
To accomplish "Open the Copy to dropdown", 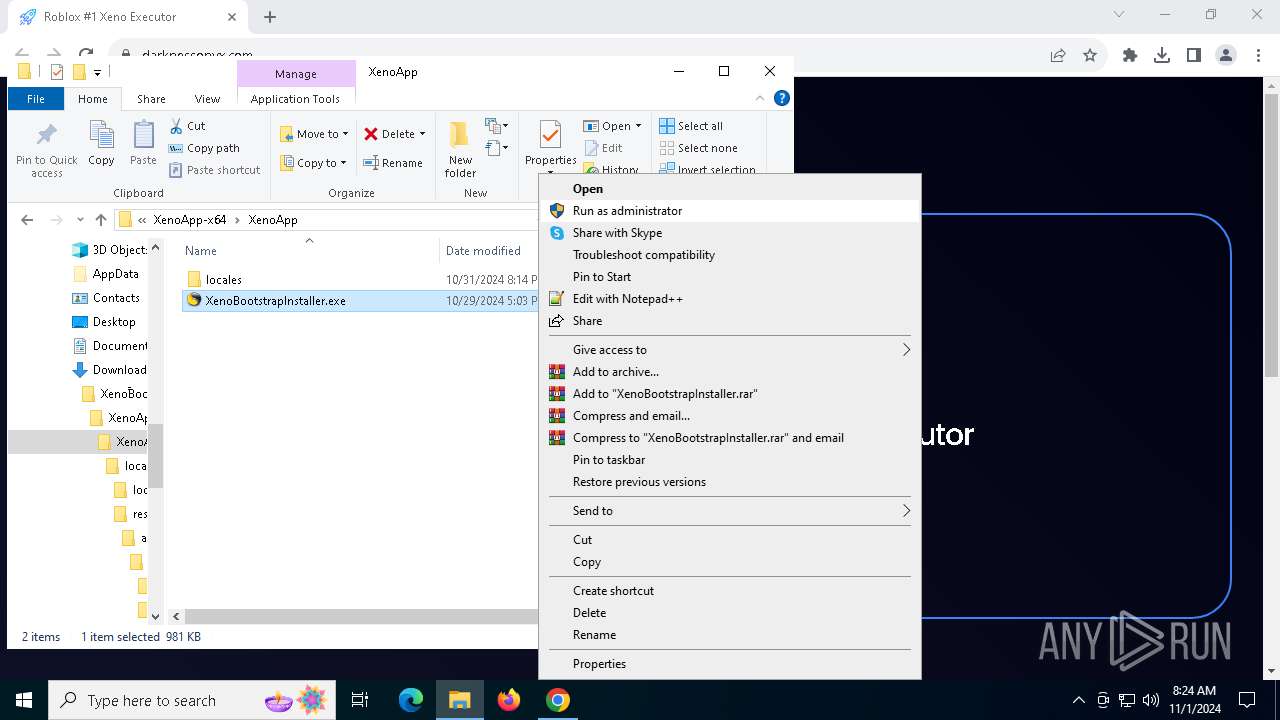I will pos(313,163).
